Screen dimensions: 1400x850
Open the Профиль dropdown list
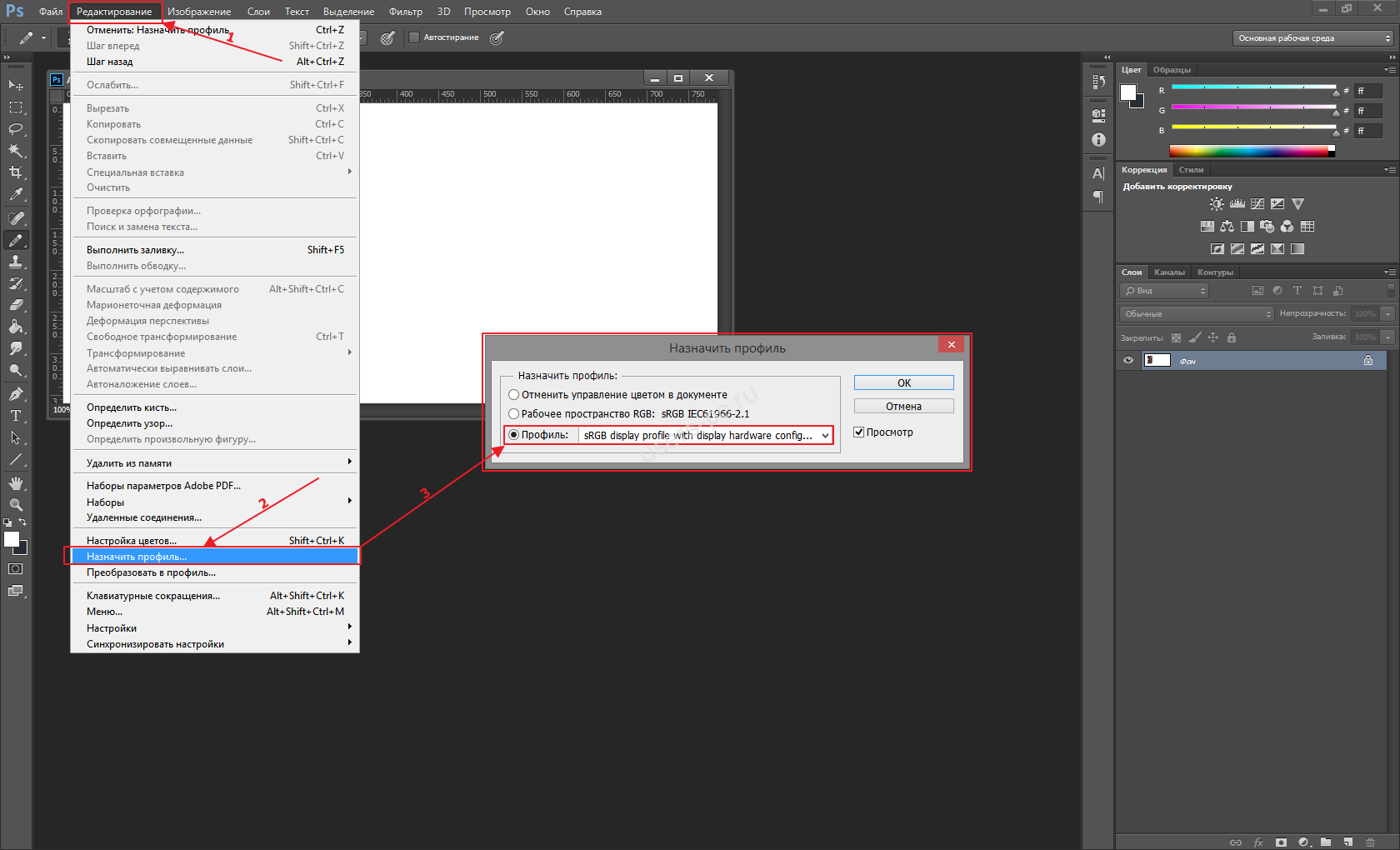(x=705, y=436)
